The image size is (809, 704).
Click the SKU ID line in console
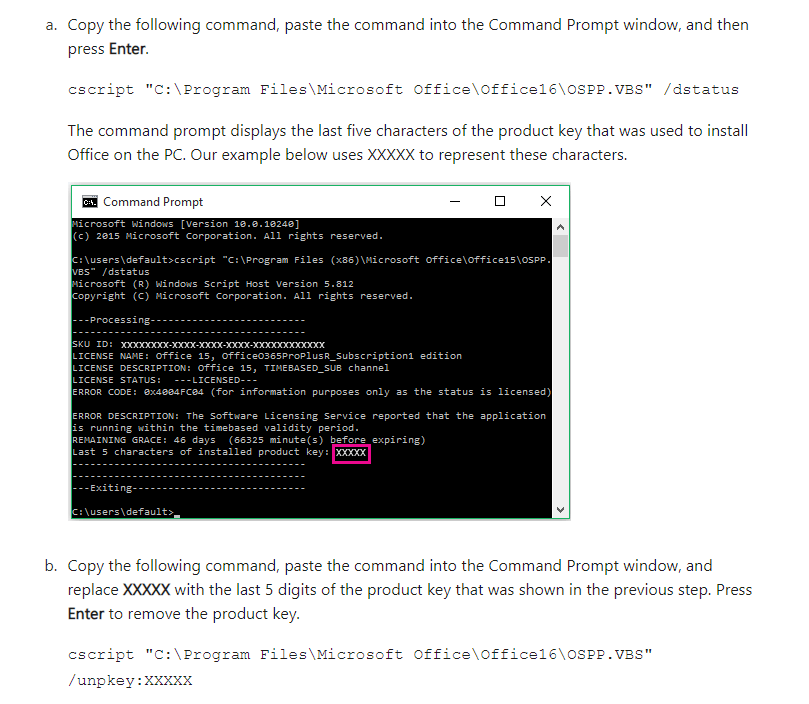pos(198,344)
